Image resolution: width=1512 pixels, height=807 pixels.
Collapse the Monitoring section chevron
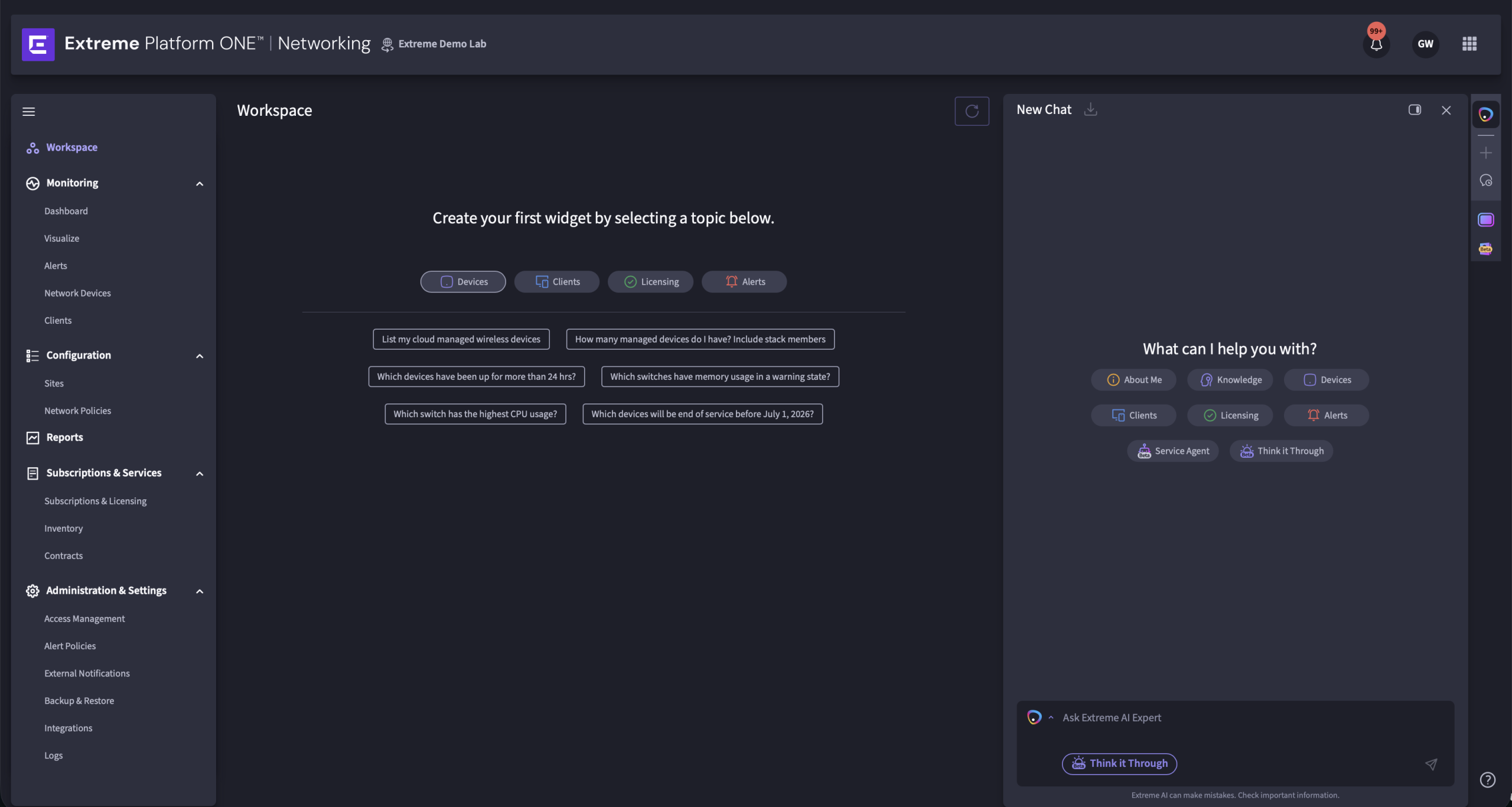(200, 184)
